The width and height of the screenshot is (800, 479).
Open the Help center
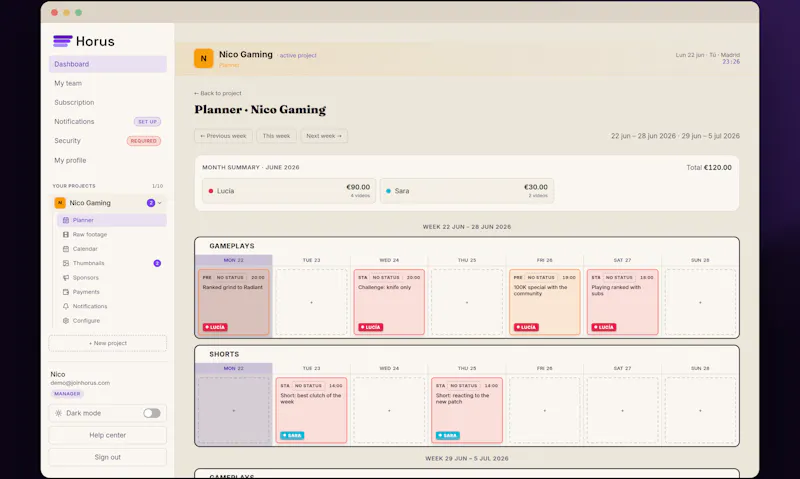(x=108, y=435)
